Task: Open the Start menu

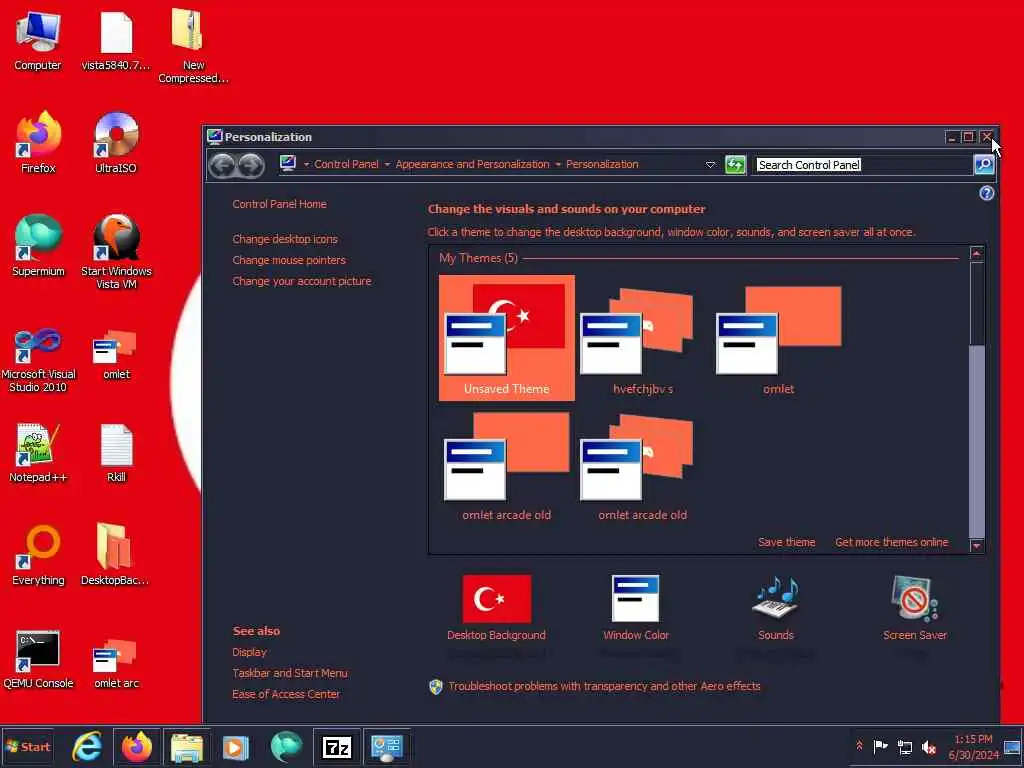Action: (27, 746)
